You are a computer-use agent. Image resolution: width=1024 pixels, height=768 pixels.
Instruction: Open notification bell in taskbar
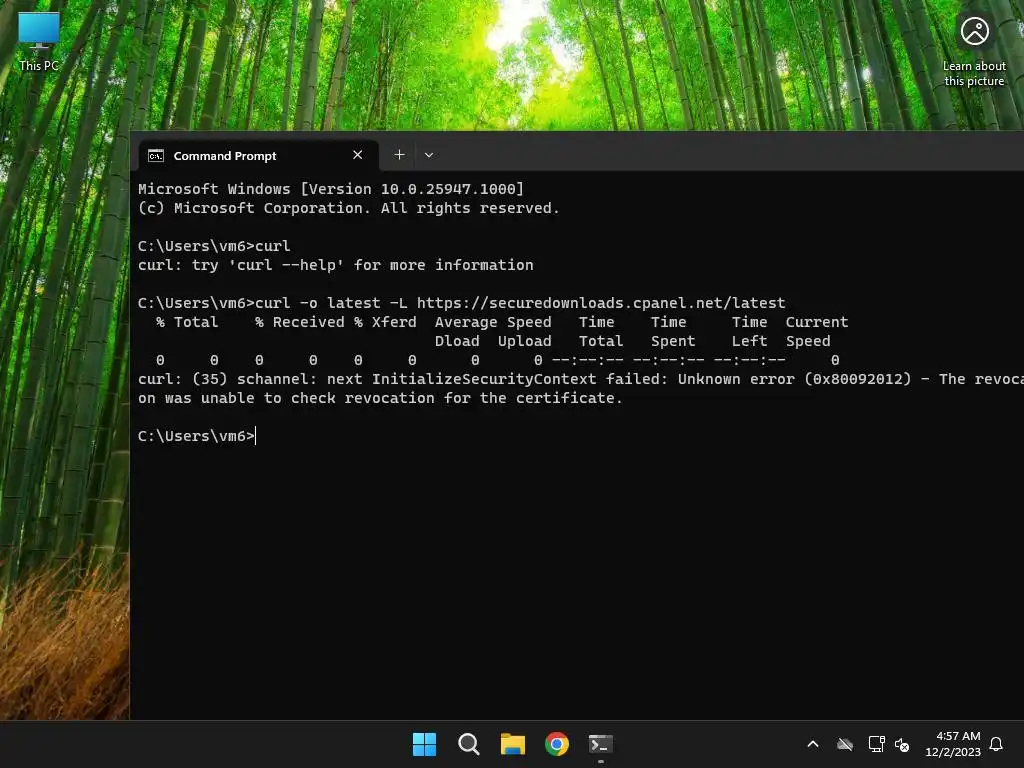[x=996, y=744]
